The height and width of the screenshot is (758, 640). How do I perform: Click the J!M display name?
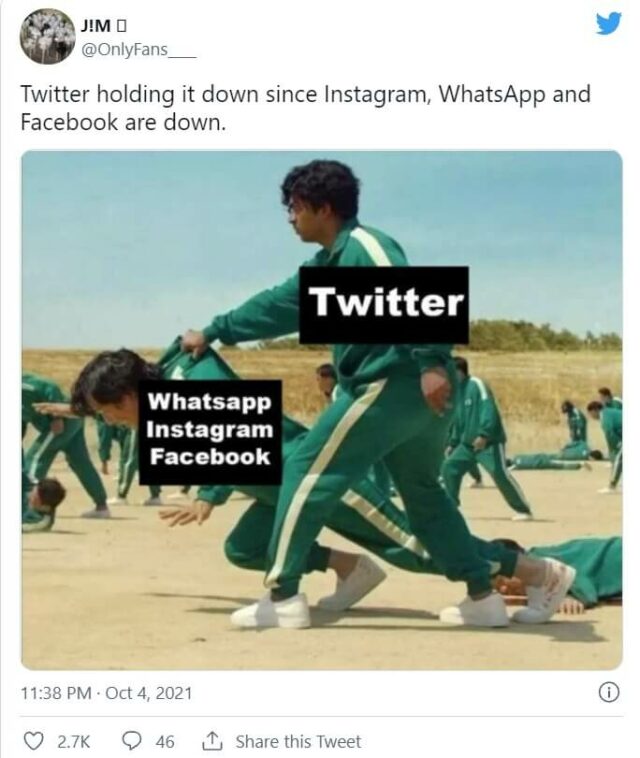(96, 26)
